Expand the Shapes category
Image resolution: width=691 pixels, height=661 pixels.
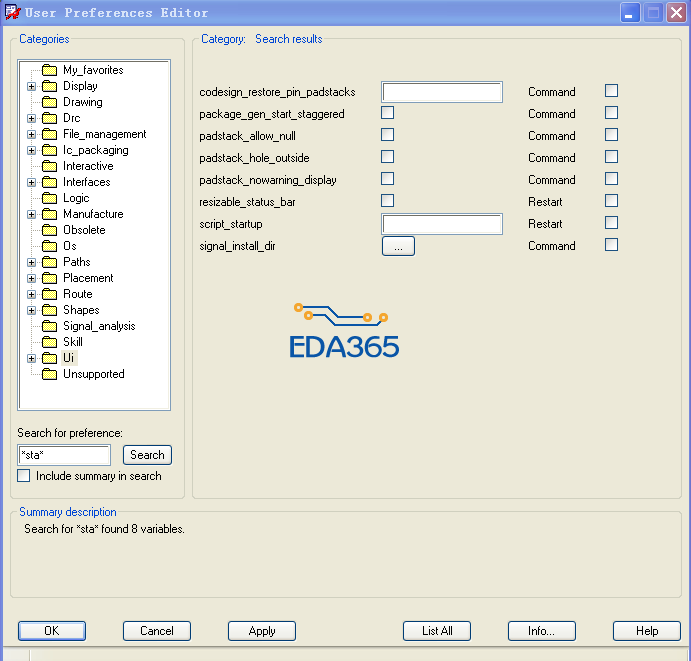[31, 310]
